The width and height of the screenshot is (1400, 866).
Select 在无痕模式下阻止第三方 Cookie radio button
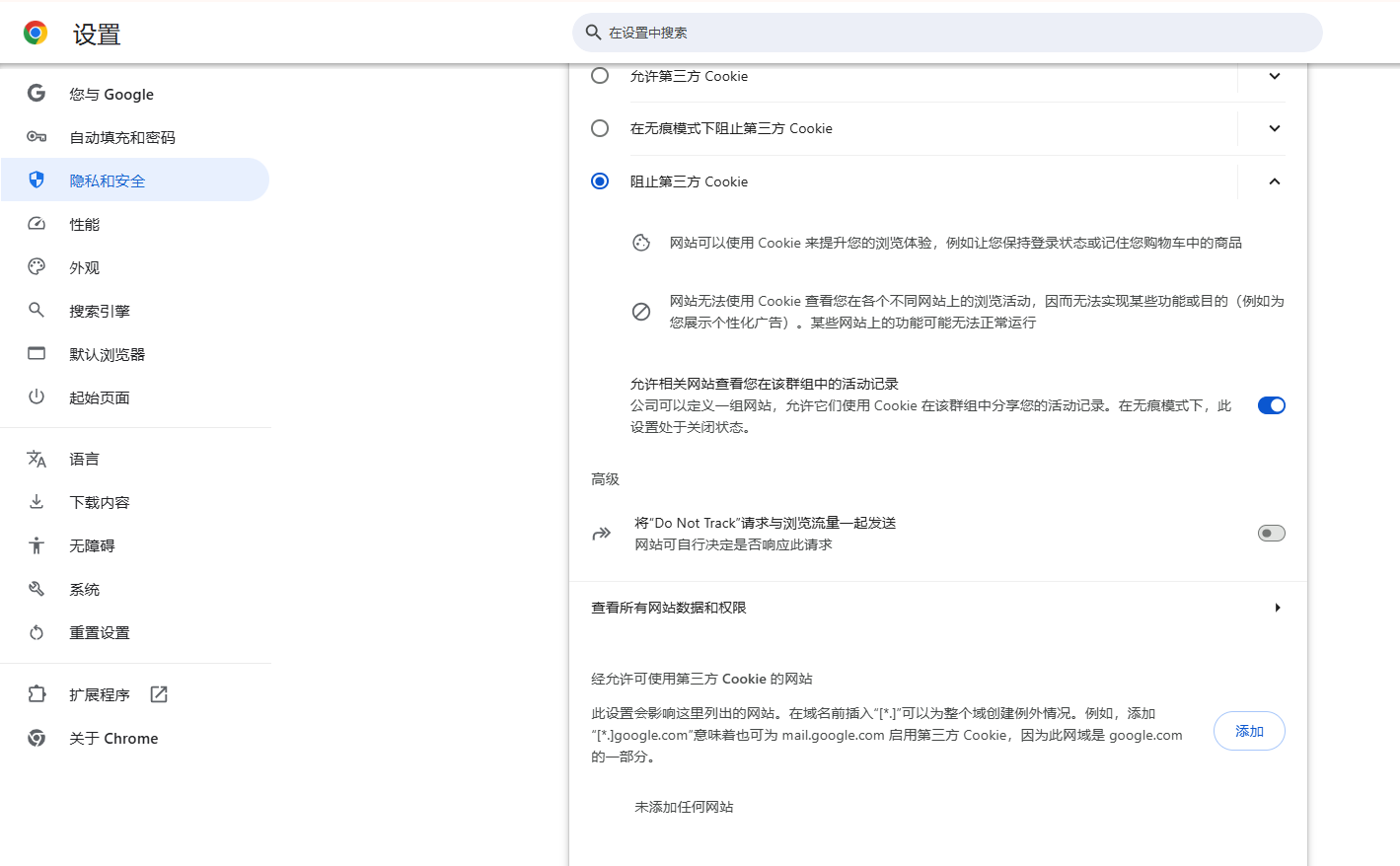click(x=600, y=128)
